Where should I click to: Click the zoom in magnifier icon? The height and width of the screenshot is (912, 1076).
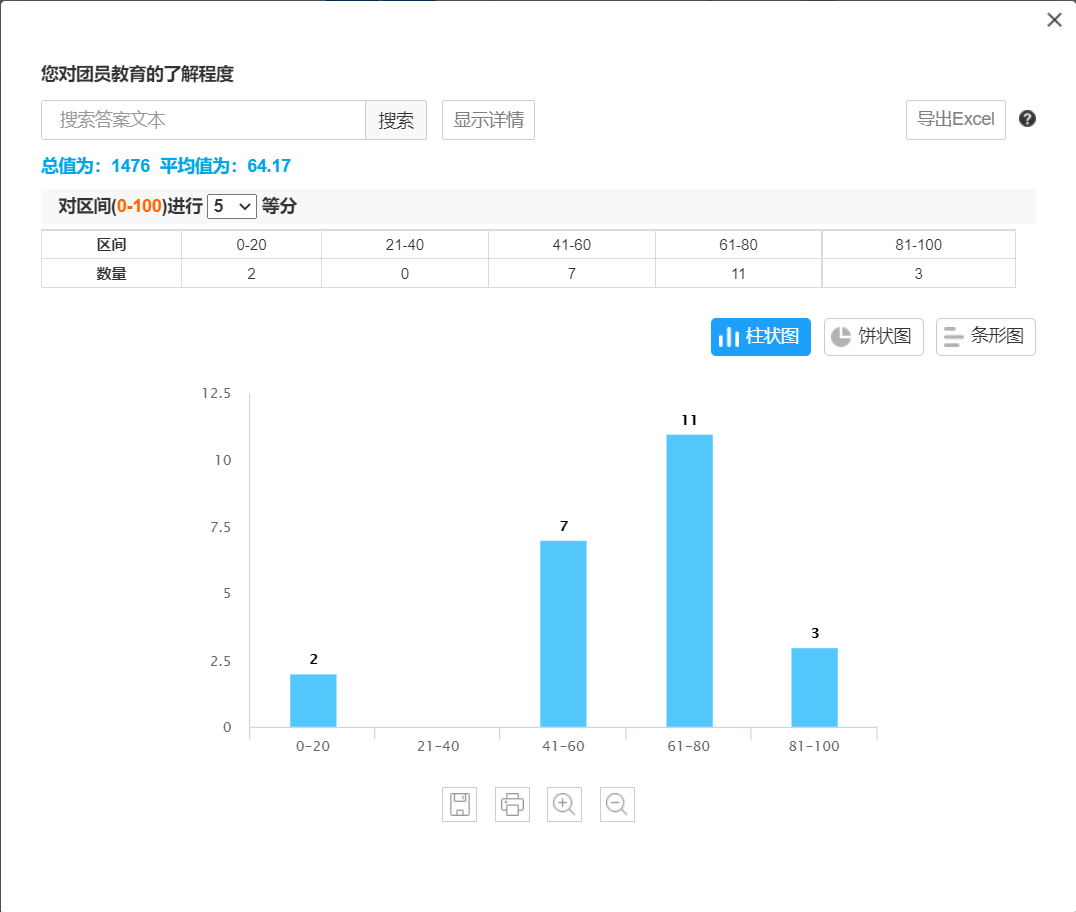564,804
